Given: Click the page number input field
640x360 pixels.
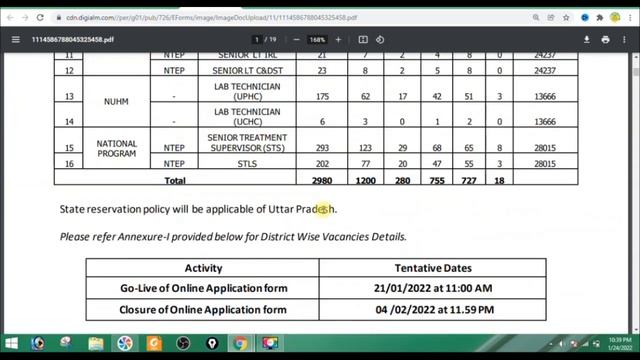Looking at the screenshot, I should click(x=257, y=40).
